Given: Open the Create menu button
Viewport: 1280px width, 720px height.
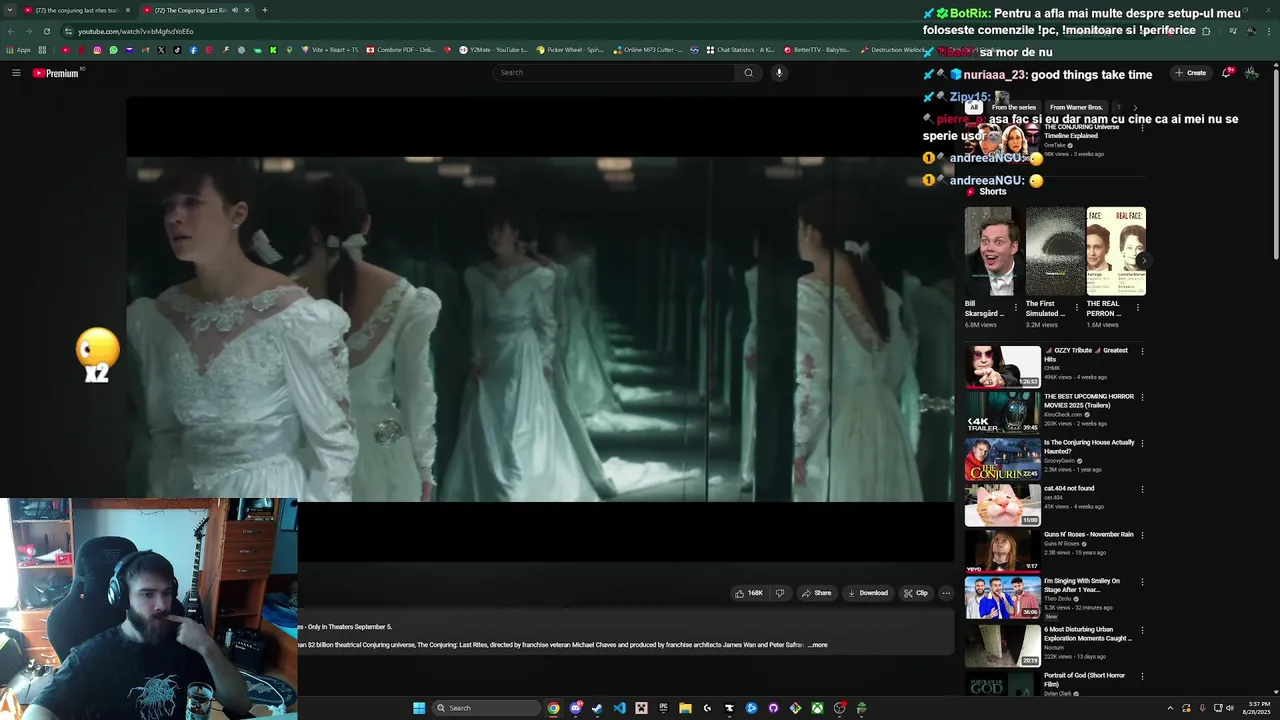Looking at the screenshot, I should pyautogui.click(x=1191, y=73).
